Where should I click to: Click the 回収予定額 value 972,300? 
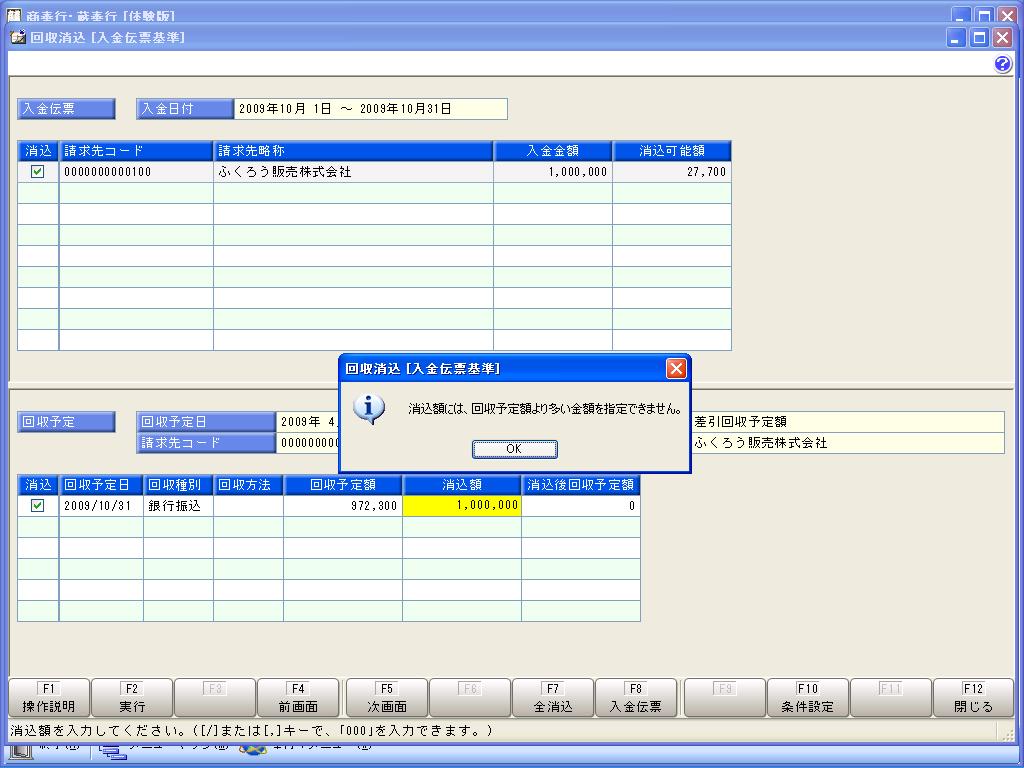pyautogui.click(x=343, y=505)
